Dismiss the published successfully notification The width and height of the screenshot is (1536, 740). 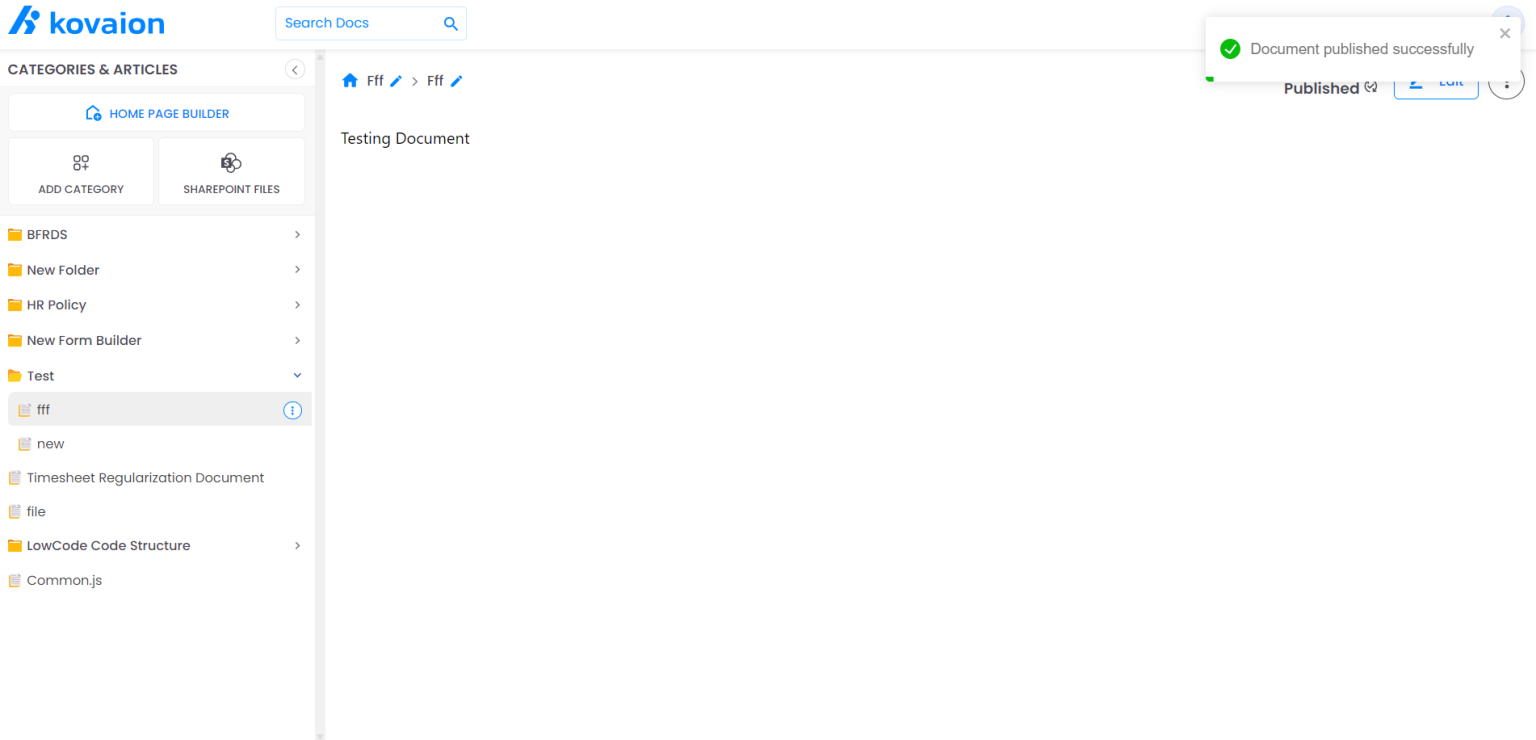point(1505,33)
